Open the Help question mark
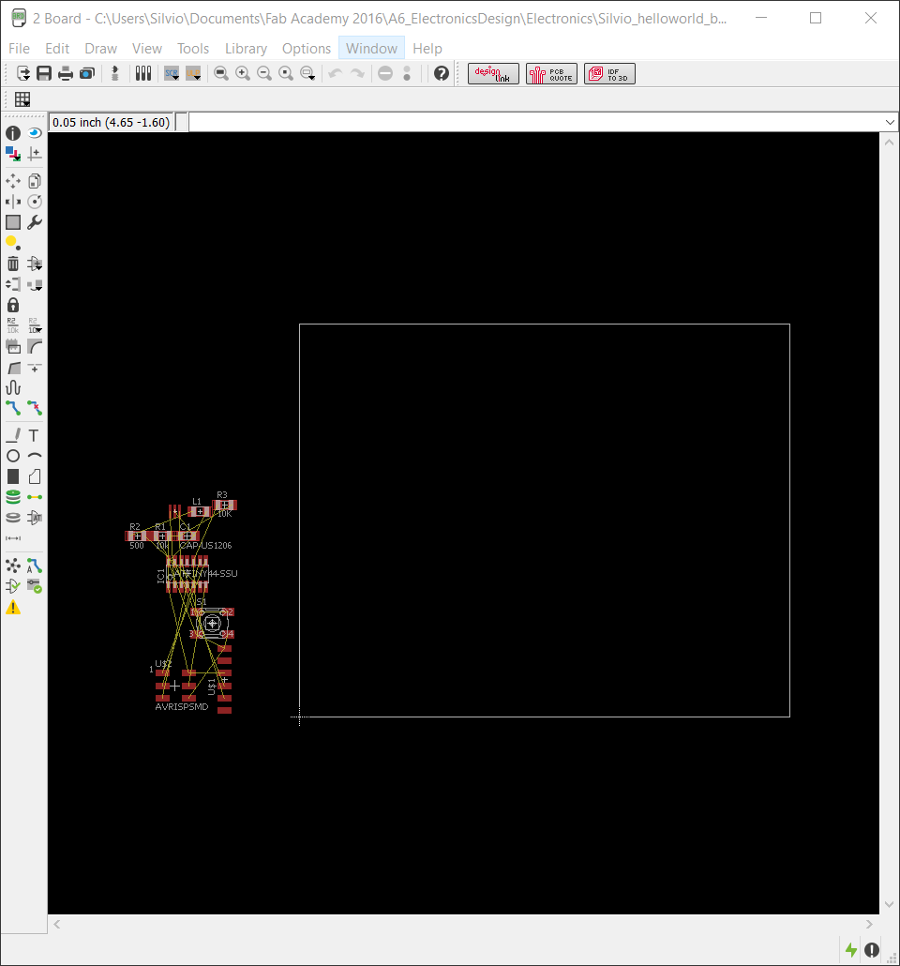Image resolution: width=900 pixels, height=966 pixels. click(441, 74)
